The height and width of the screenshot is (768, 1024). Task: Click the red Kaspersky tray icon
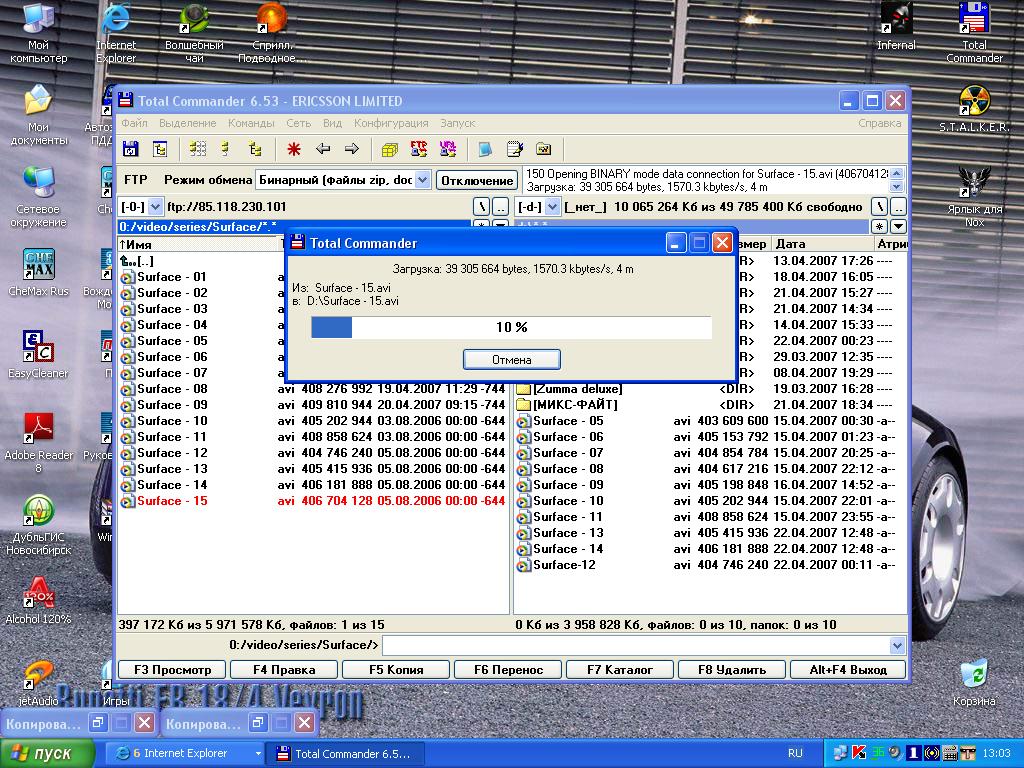pos(859,753)
